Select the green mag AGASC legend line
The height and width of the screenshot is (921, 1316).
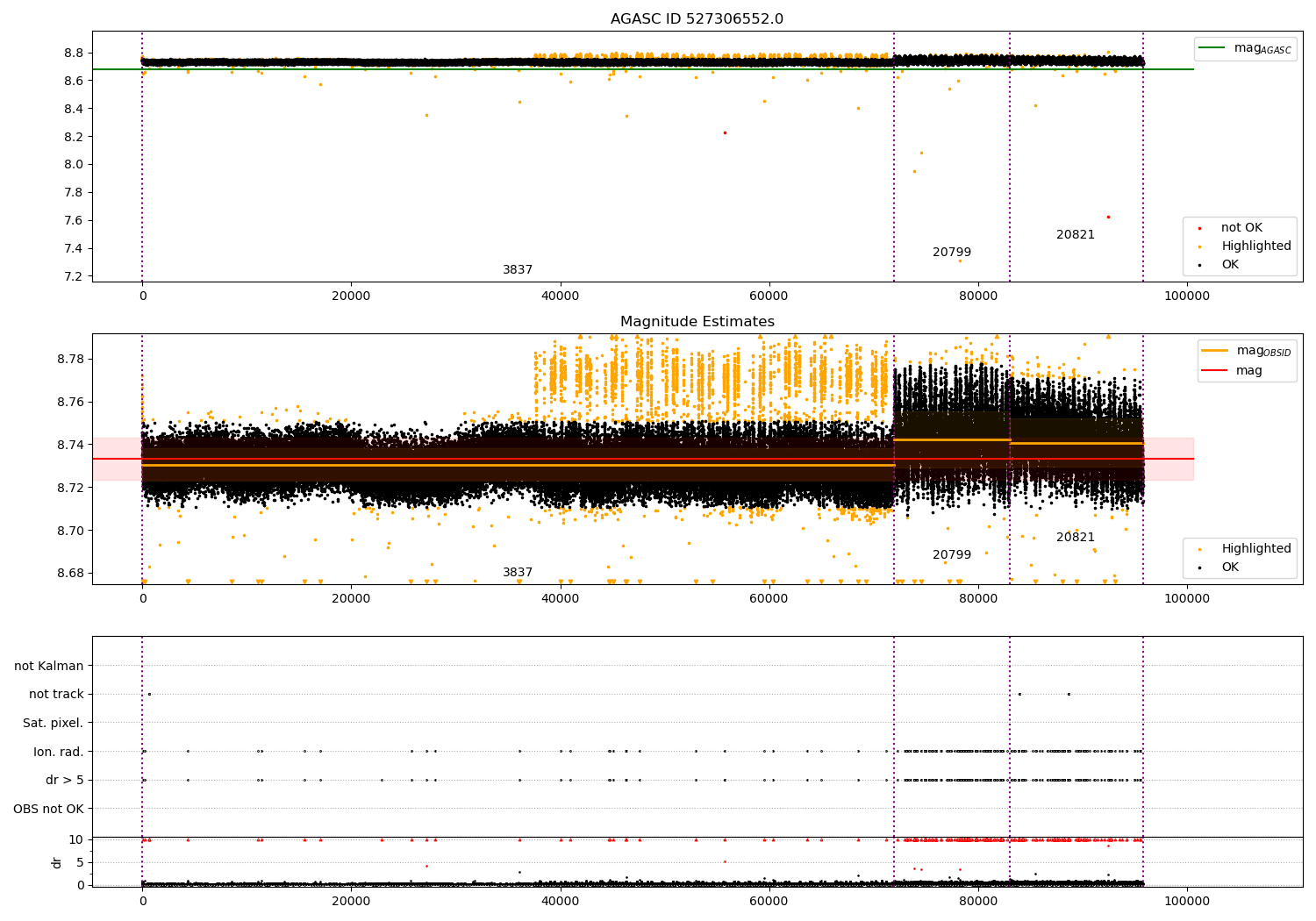coord(1213,48)
